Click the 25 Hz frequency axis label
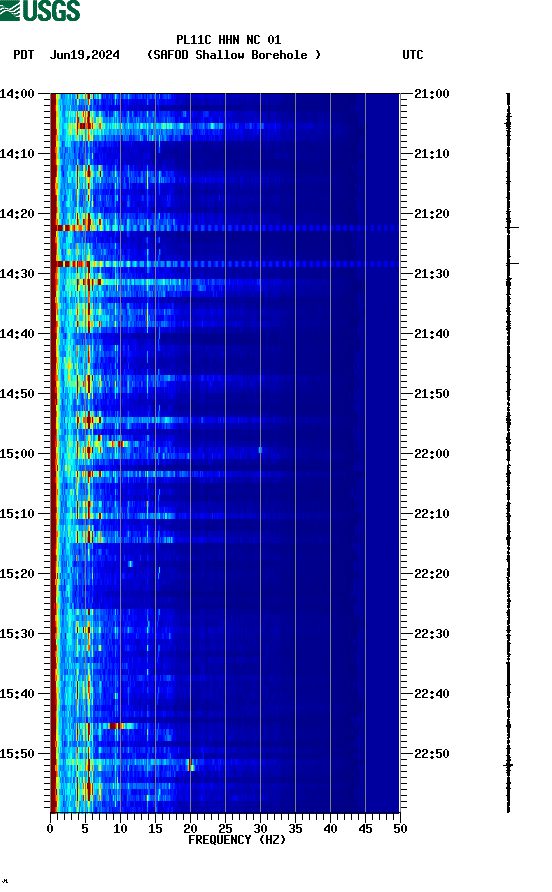The image size is (552, 892). coord(225,829)
